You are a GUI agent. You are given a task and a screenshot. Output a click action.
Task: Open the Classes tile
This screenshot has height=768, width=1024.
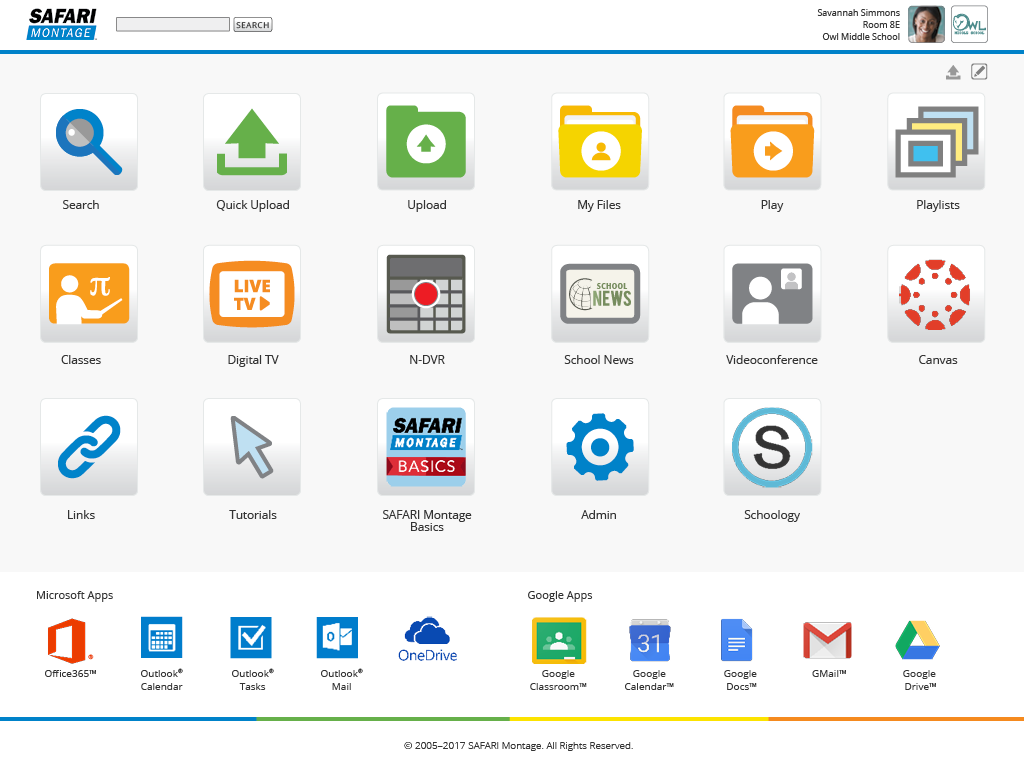pyautogui.click(x=89, y=294)
